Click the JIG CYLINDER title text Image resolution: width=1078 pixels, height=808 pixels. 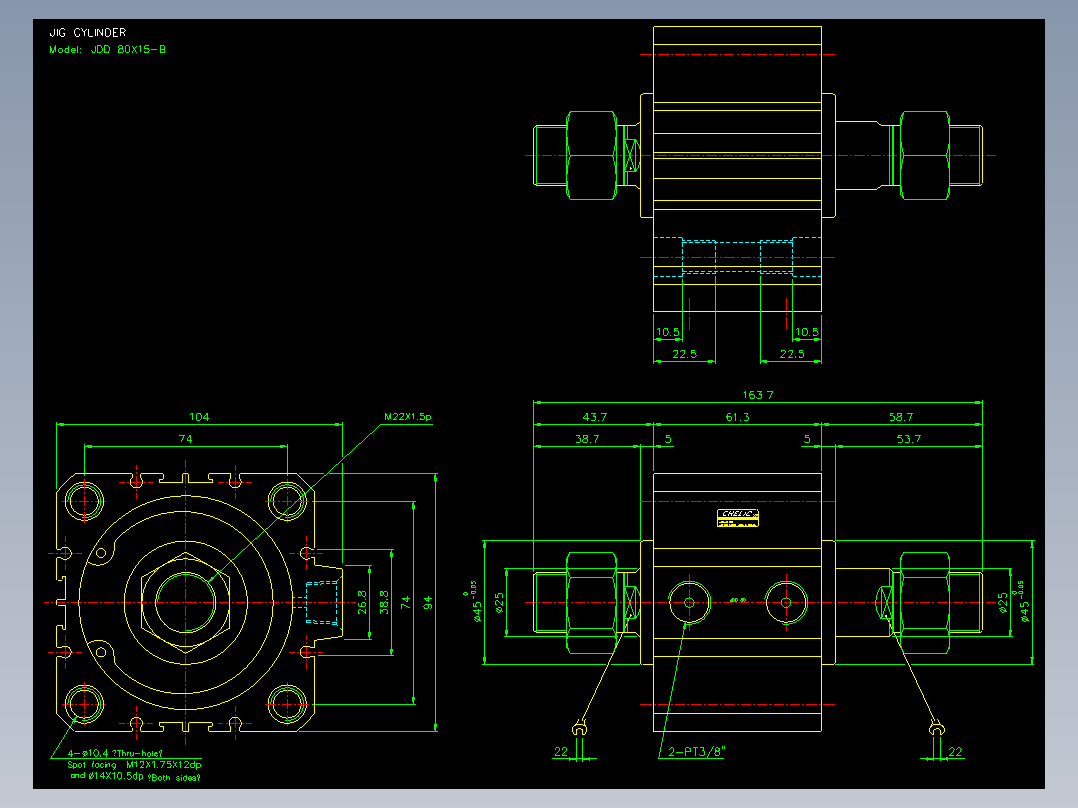(x=87, y=32)
